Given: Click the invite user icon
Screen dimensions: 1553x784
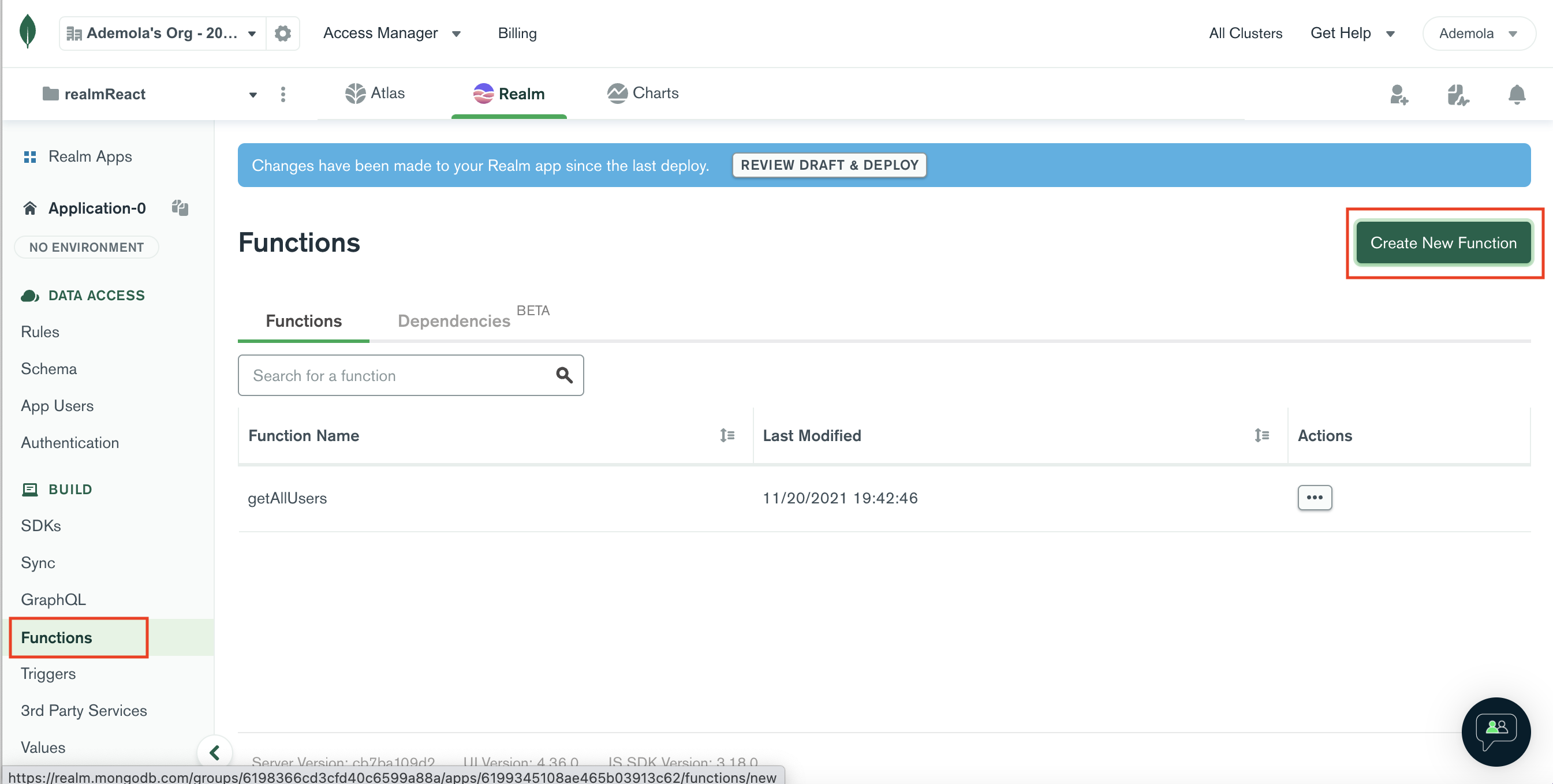Looking at the screenshot, I should click(x=1399, y=95).
